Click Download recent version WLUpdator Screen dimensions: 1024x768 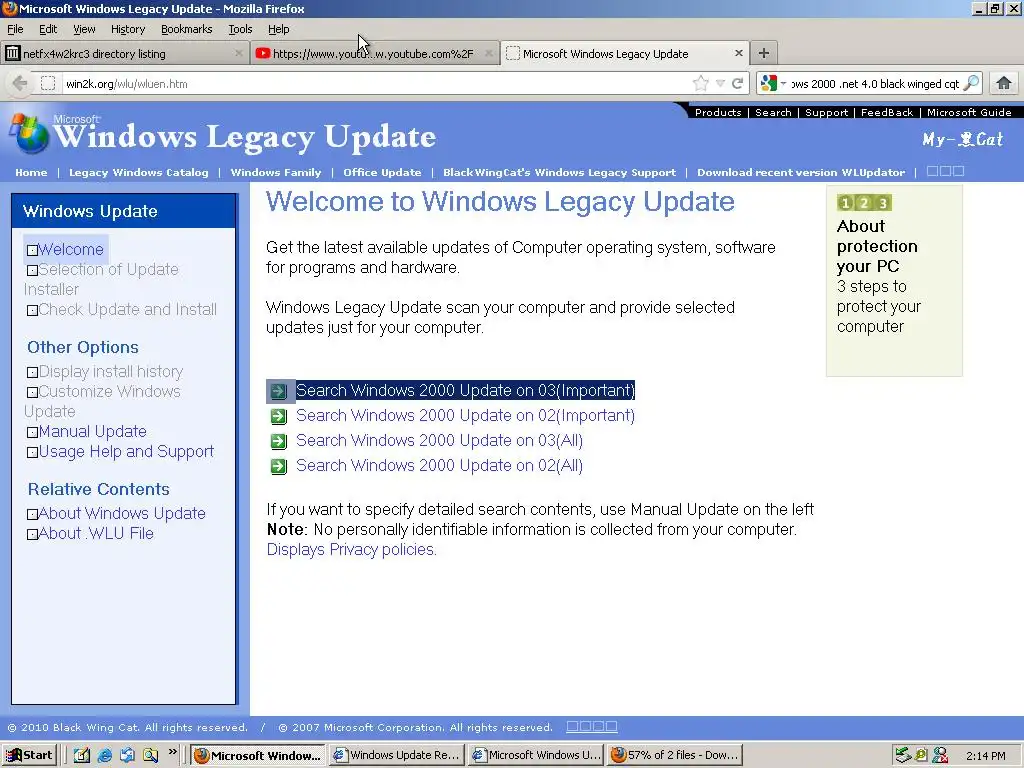pos(801,172)
